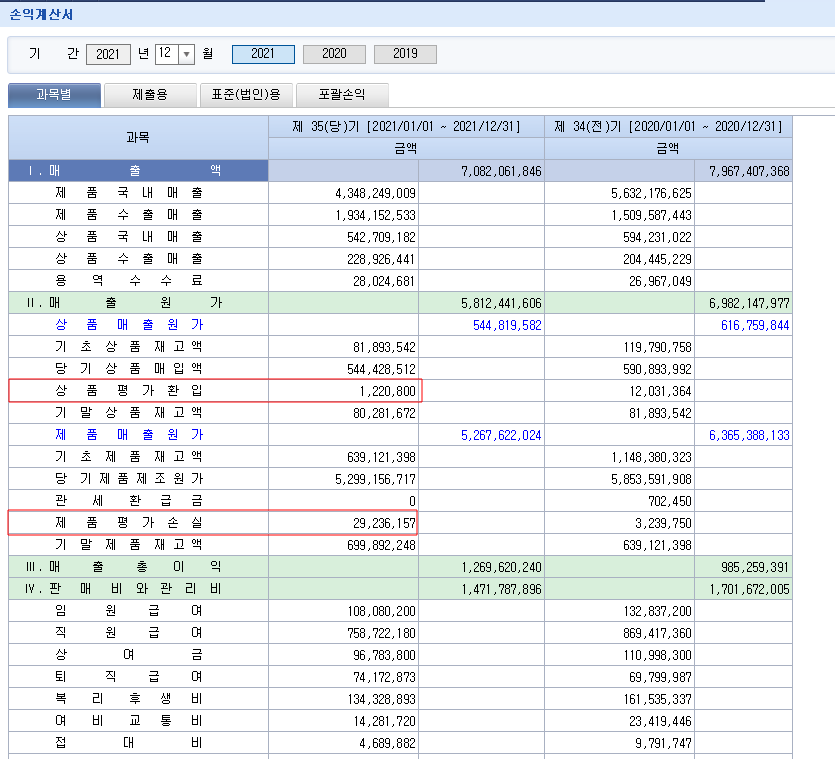This screenshot has width=835, height=759.
Task: Click the Ⅳ.판매비와관리비 row label
Action: 138,589
